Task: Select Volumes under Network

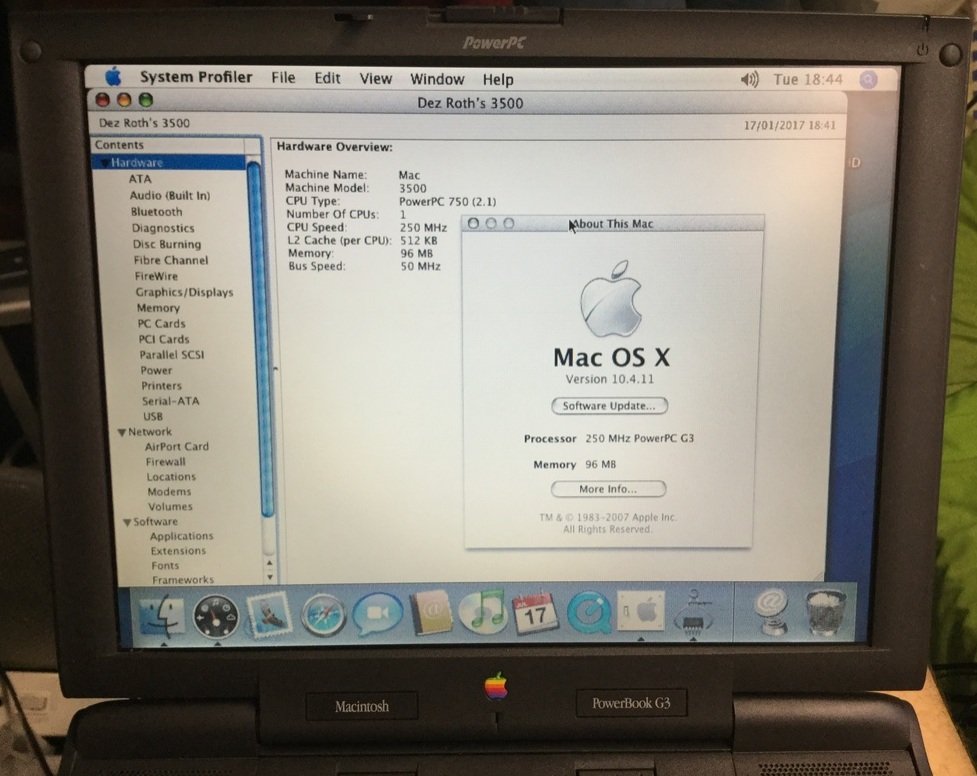Action: pos(171,507)
